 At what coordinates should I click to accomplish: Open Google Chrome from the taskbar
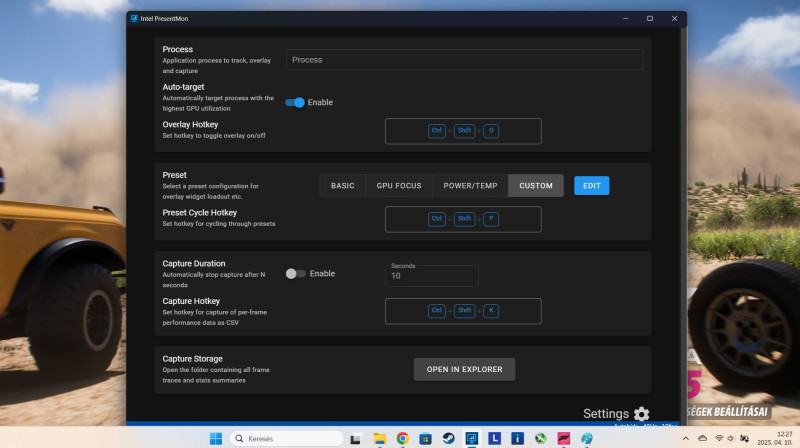[403, 438]
